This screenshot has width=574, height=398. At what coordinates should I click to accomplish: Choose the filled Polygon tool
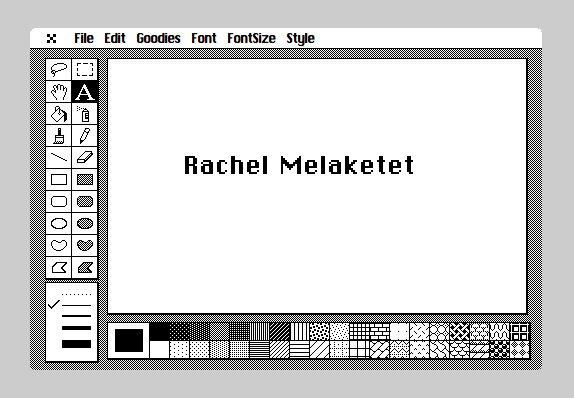coord(85,268)
